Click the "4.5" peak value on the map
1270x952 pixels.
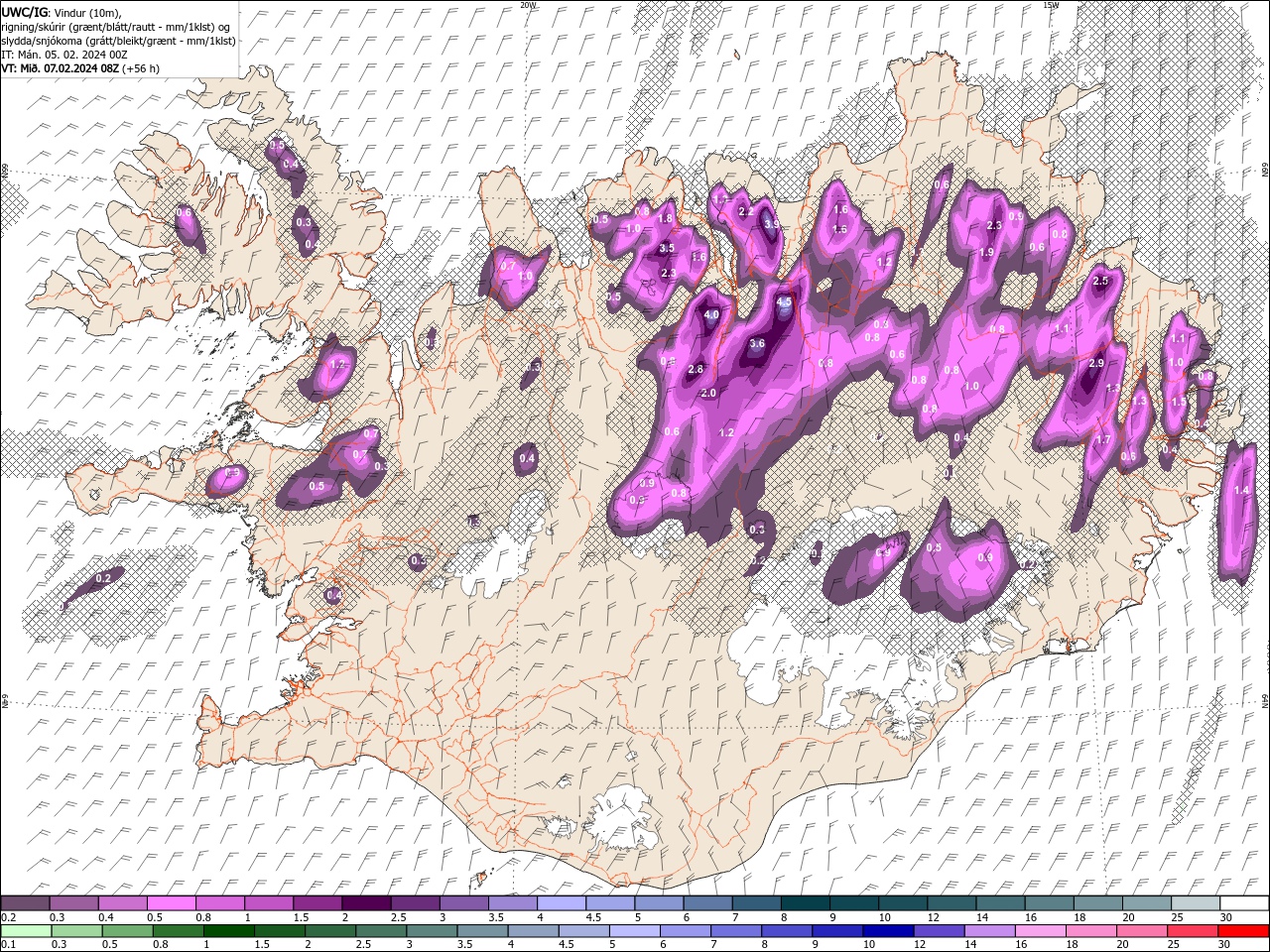click(784, 301)
